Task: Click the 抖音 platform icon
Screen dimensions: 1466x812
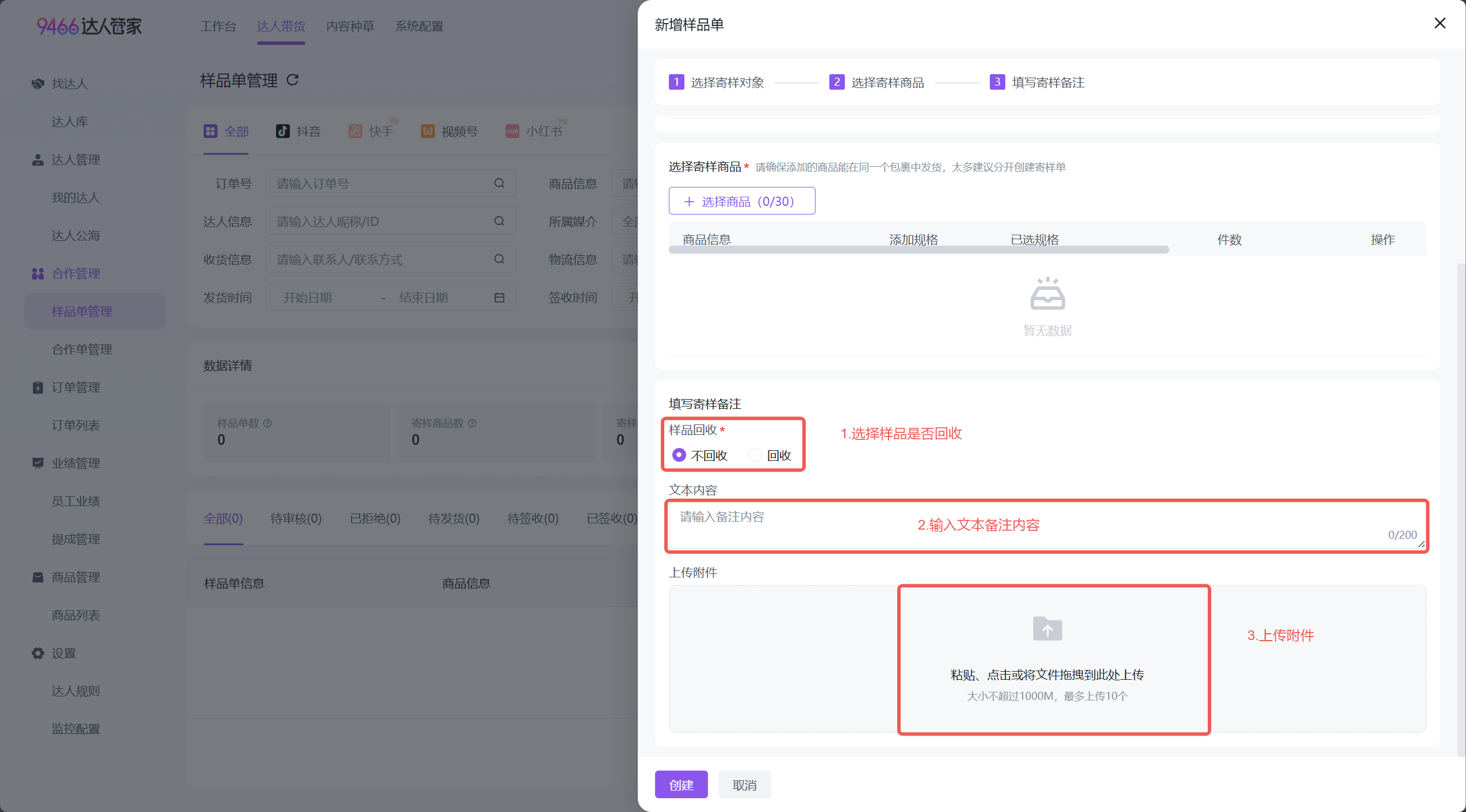Action: point(282,131)
